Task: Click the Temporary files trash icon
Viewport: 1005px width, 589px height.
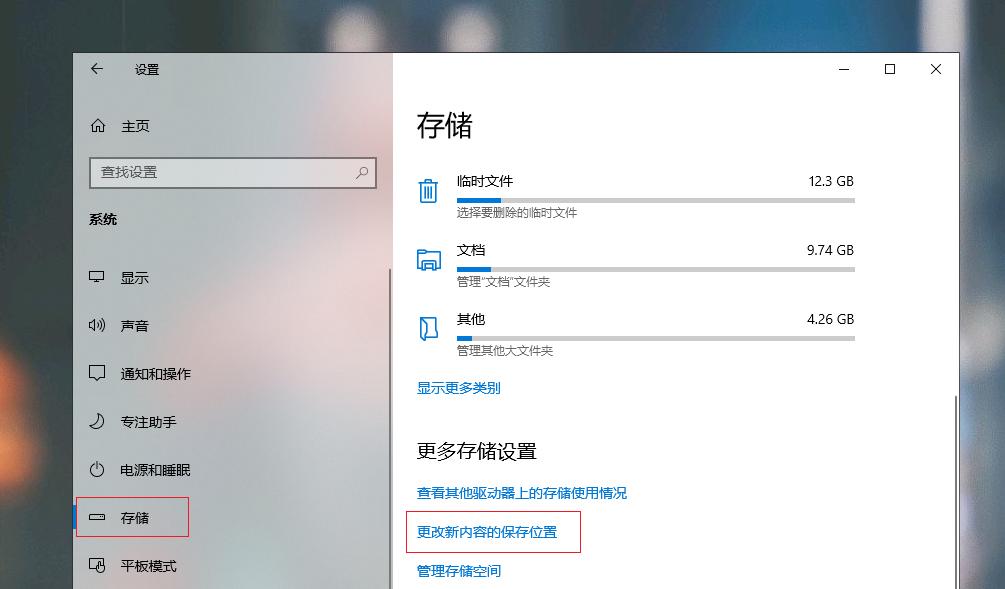Action: click(428, 190)
